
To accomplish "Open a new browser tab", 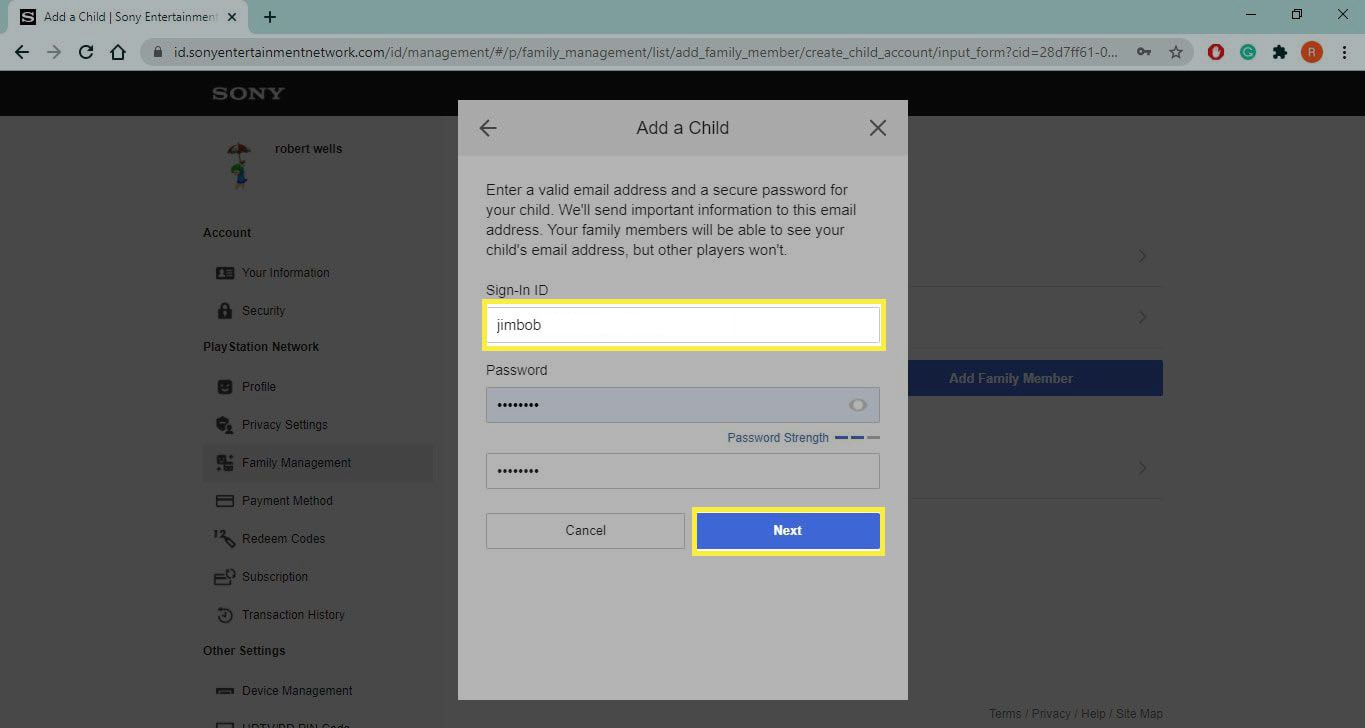I will coord(270,17).
